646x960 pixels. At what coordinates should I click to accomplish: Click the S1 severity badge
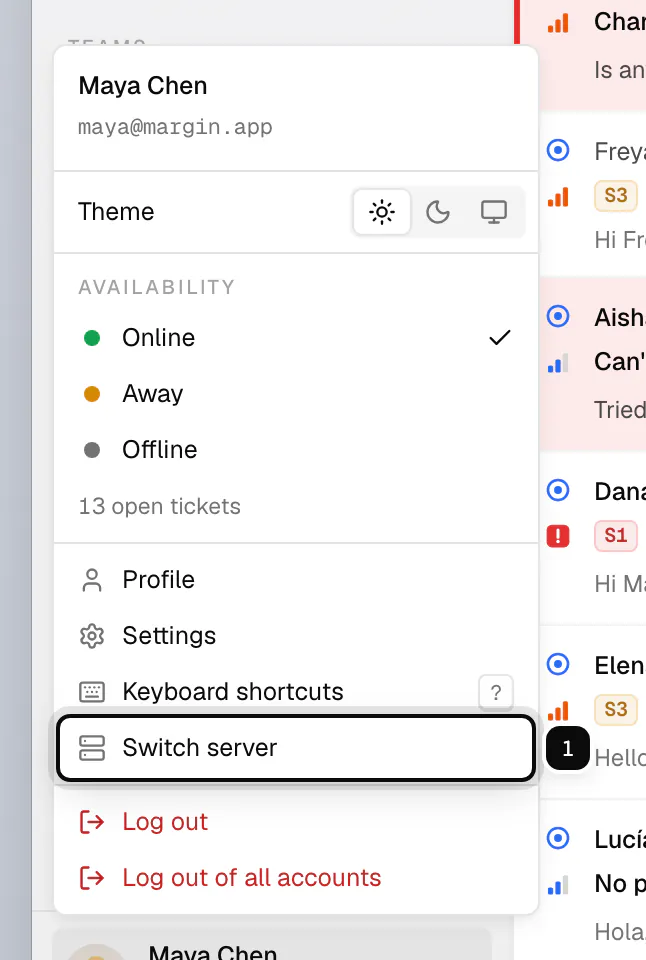615,536
